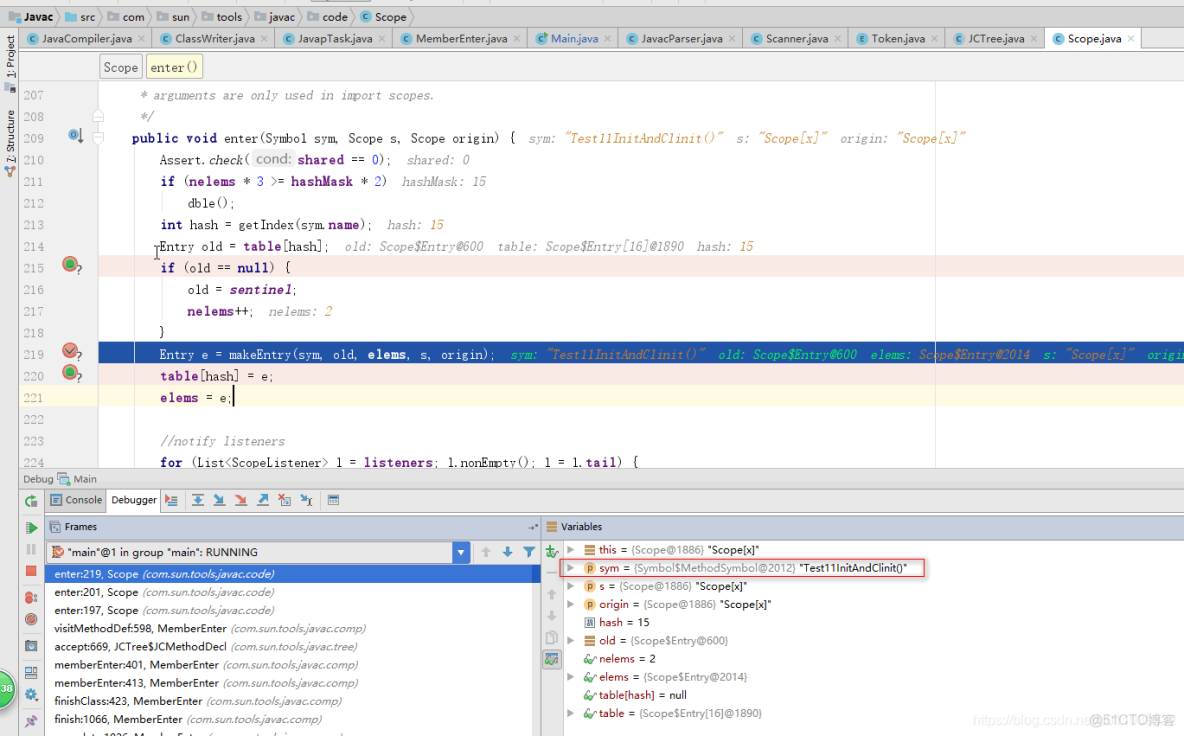Expand the 'table' variable node
This screenshot has width=1184, height=736.
[x=571, y=713]
